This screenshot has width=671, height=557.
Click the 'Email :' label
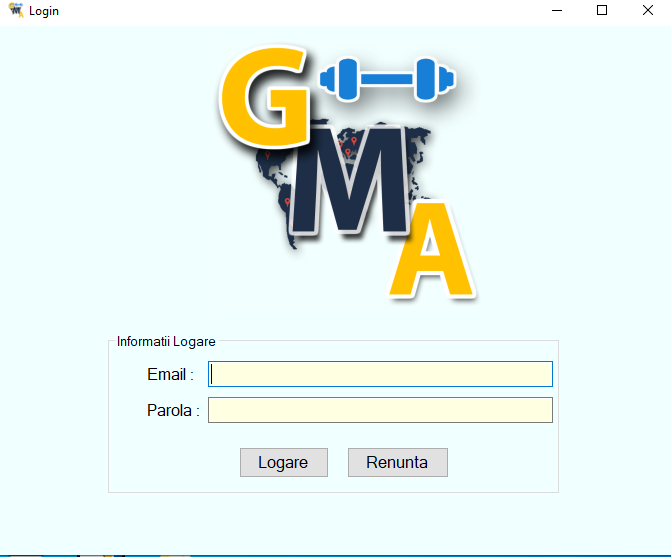pyautogui.click(x=170, y=374)
